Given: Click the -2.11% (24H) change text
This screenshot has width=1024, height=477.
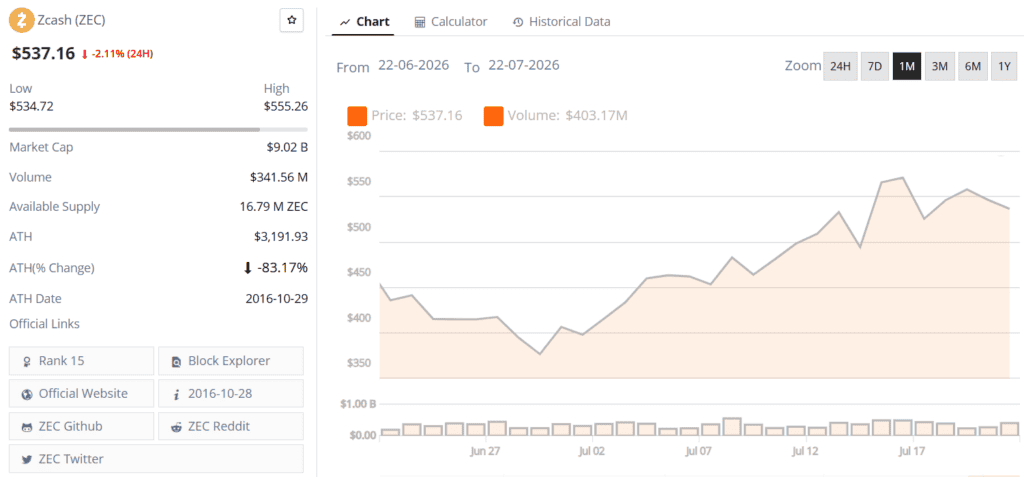Looking at the screenshot, I should pos(122,54).
